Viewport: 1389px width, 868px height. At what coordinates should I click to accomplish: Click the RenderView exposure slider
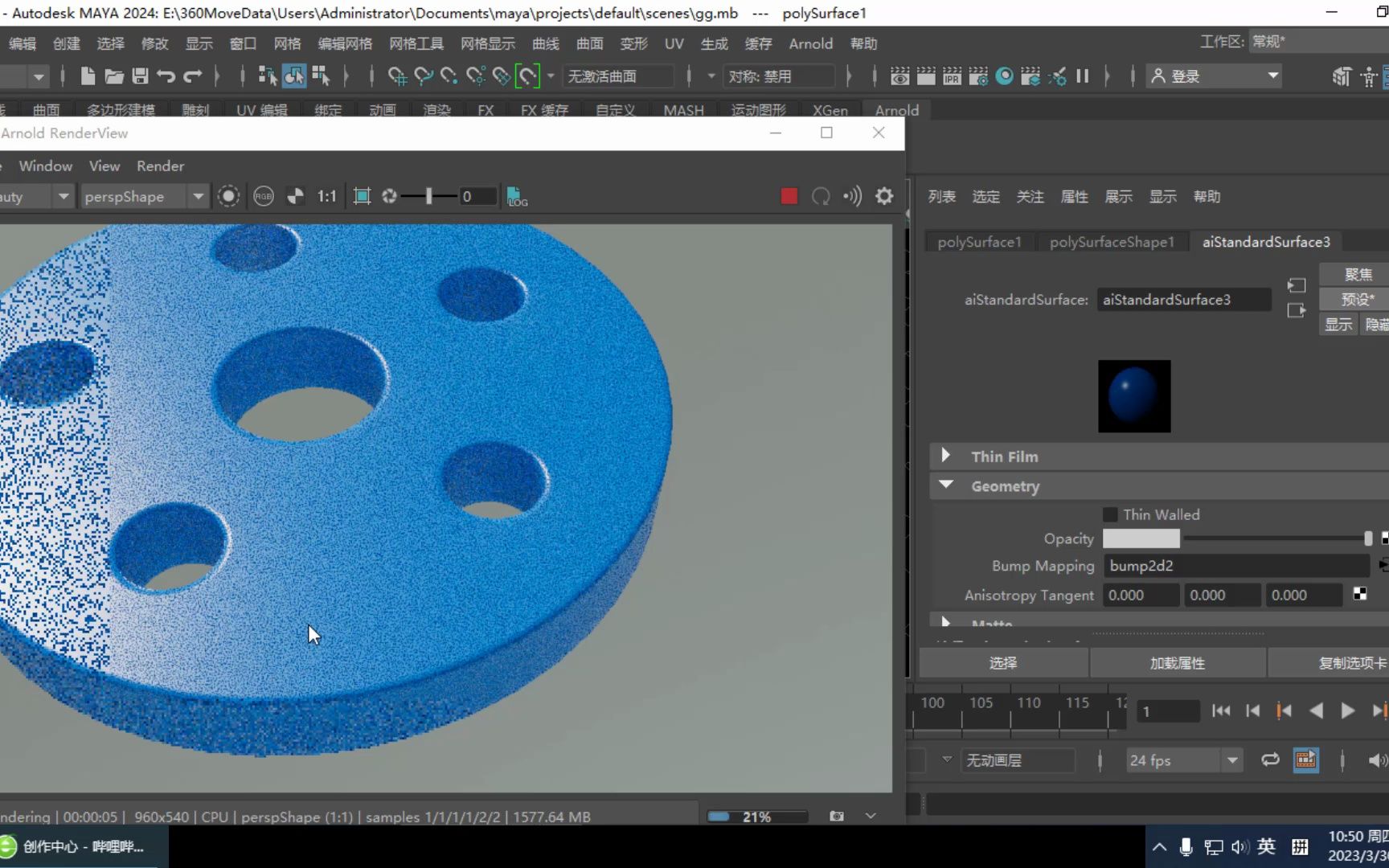coord(429,196)
